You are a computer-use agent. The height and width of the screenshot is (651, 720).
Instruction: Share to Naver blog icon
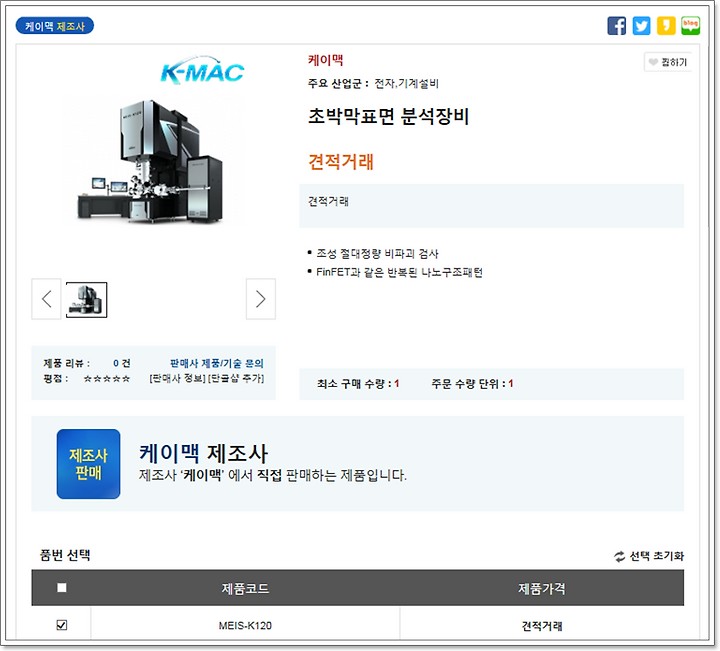690,26
